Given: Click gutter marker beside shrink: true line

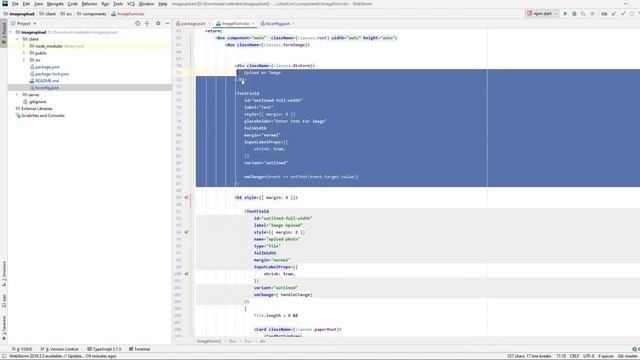Looking at the screenshot, I should [x=187, y=273].
